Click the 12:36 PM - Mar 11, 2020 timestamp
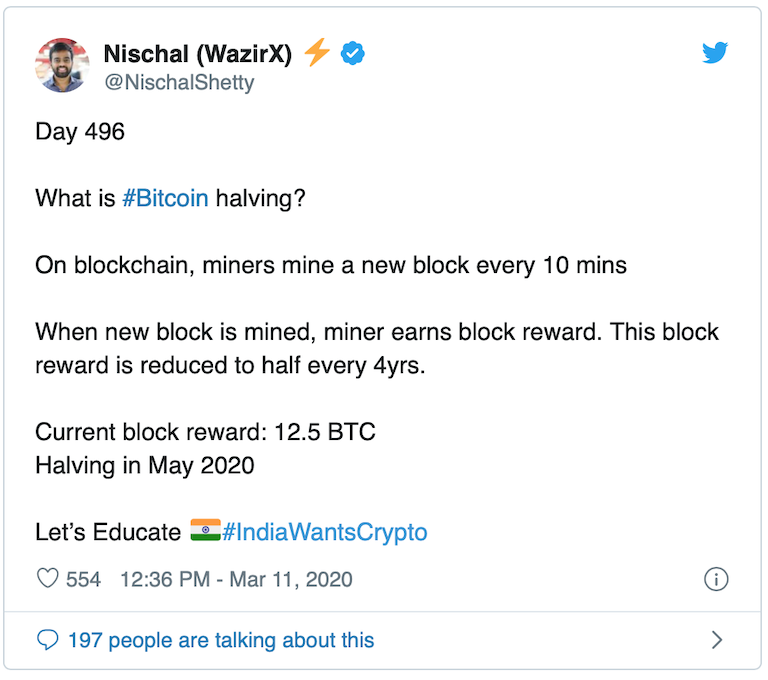This screenshot has height=680, width=768. tap(236, 579)
